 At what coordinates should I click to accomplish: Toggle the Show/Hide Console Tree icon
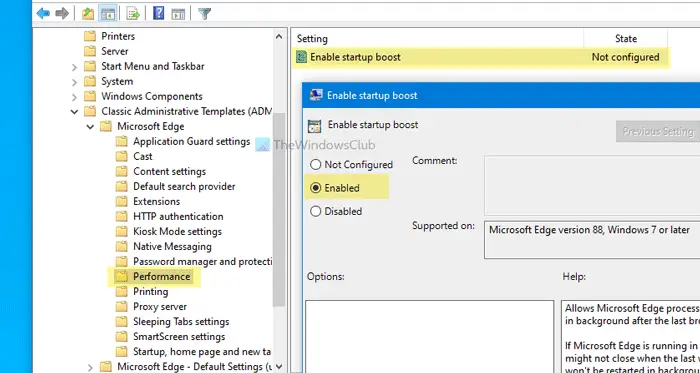[108, 14]
